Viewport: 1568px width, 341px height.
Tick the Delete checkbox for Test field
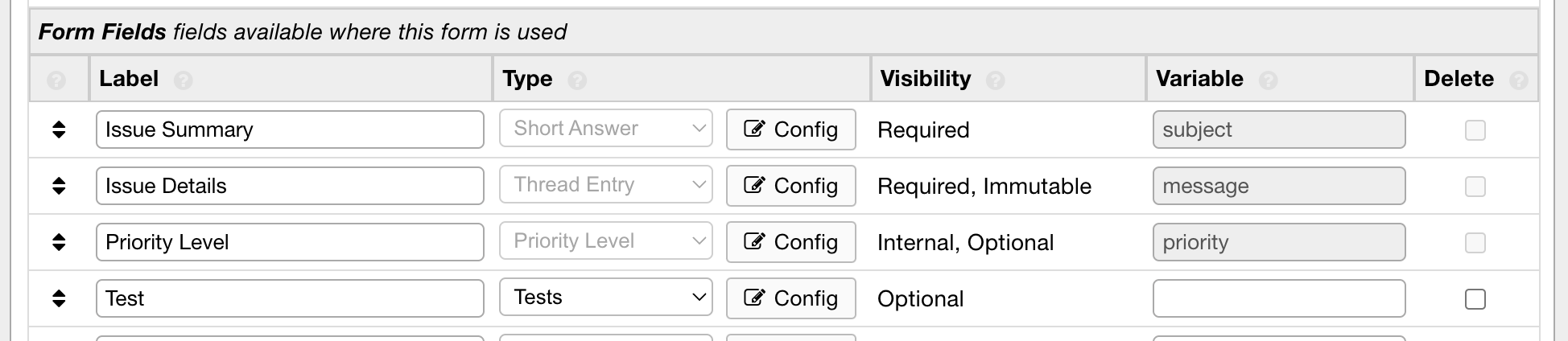pos(1475,299)
